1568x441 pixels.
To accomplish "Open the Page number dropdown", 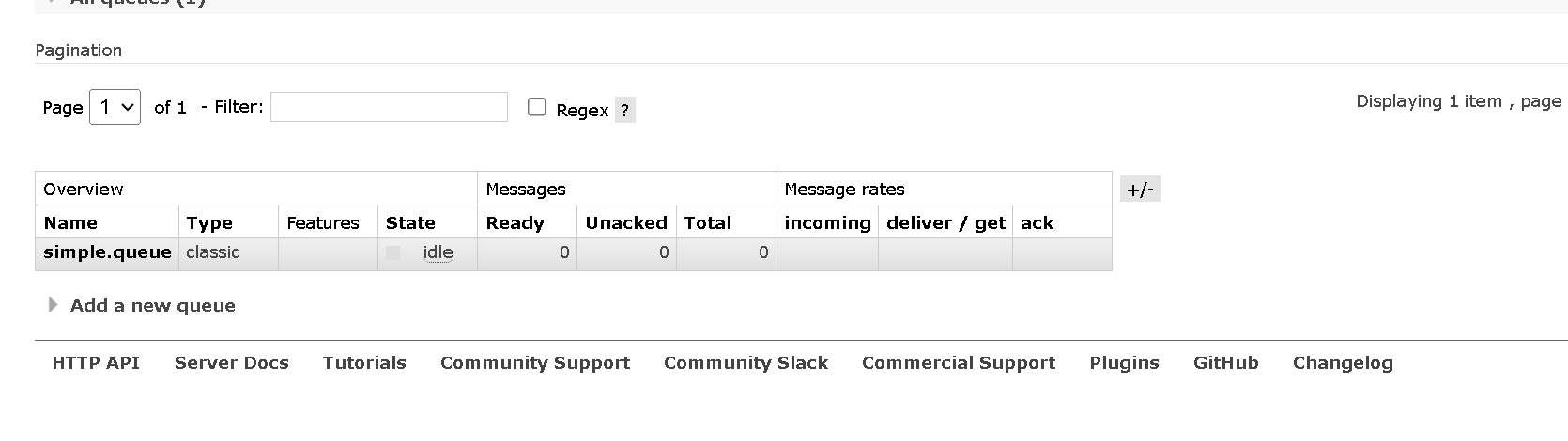I will [115, 107].
